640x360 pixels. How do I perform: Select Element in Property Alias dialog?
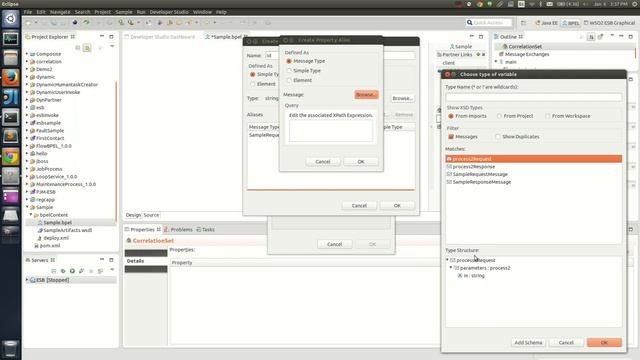[x=289, y=80]
